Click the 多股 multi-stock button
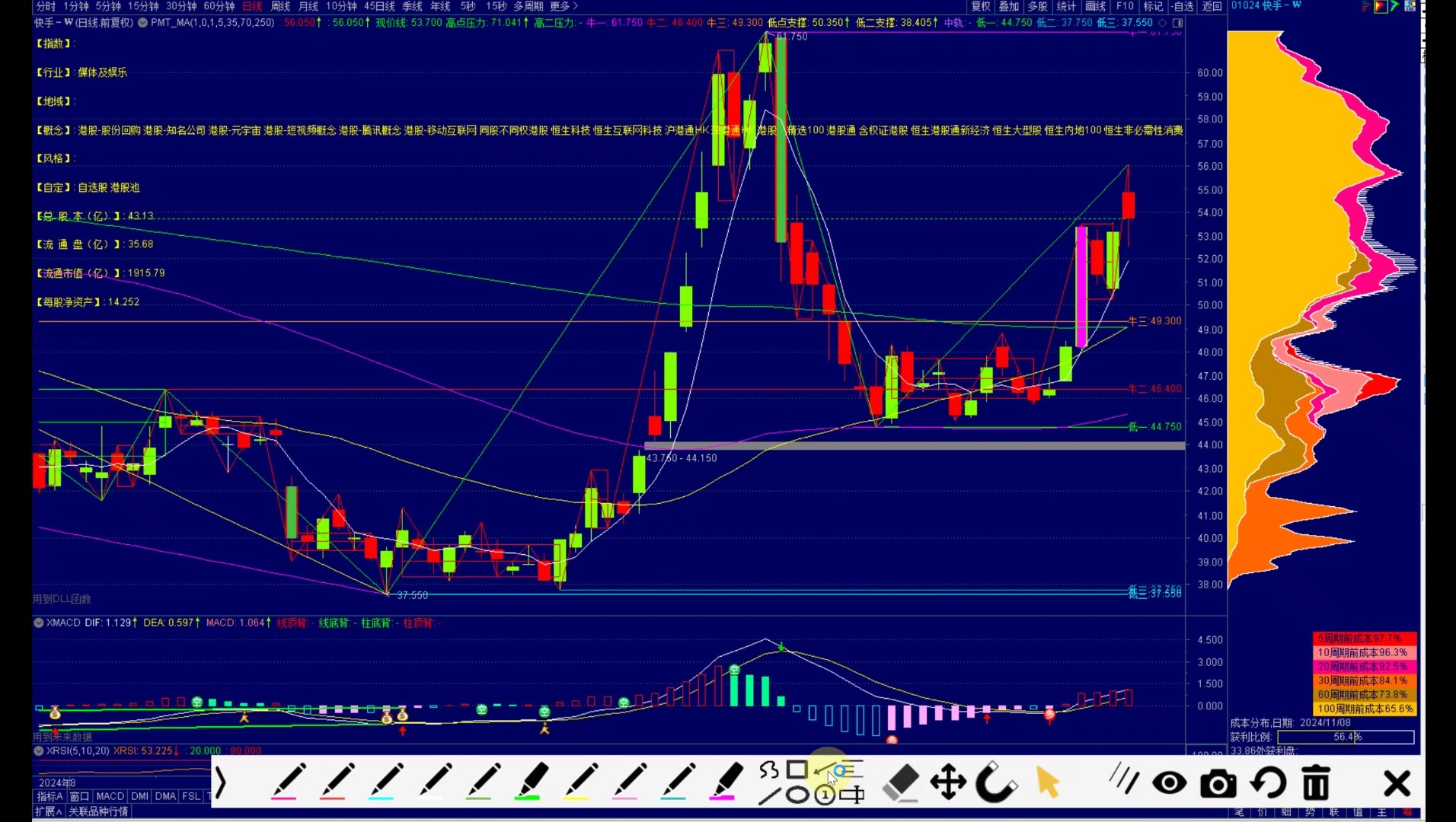The image size is (1456, 822). coord(1038,6)
